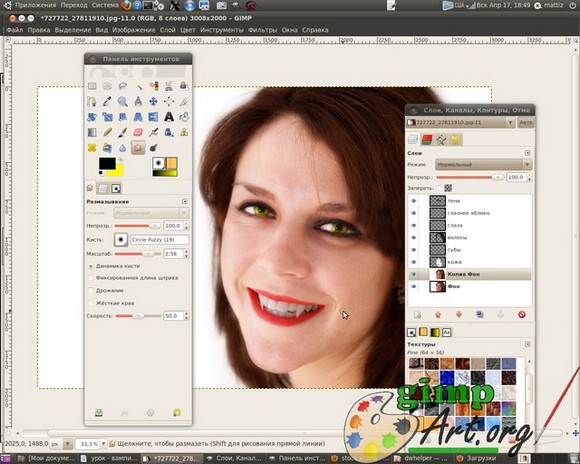Adjust layer opacity slider in Layers panel
The width and height of the screenshot is (580, 464).
pos(470,178)
